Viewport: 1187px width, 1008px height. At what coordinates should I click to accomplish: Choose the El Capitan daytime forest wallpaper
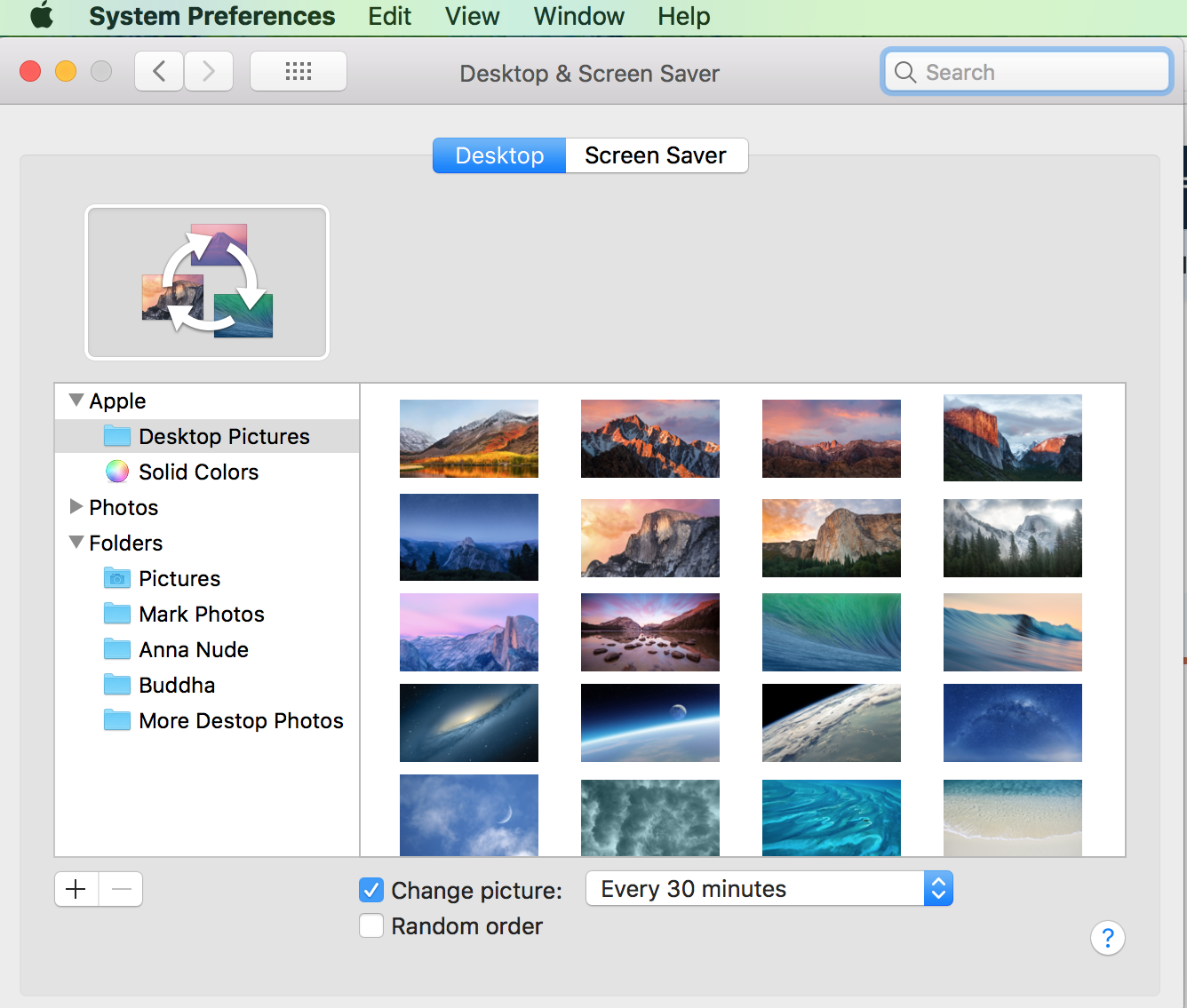point(832,538)
